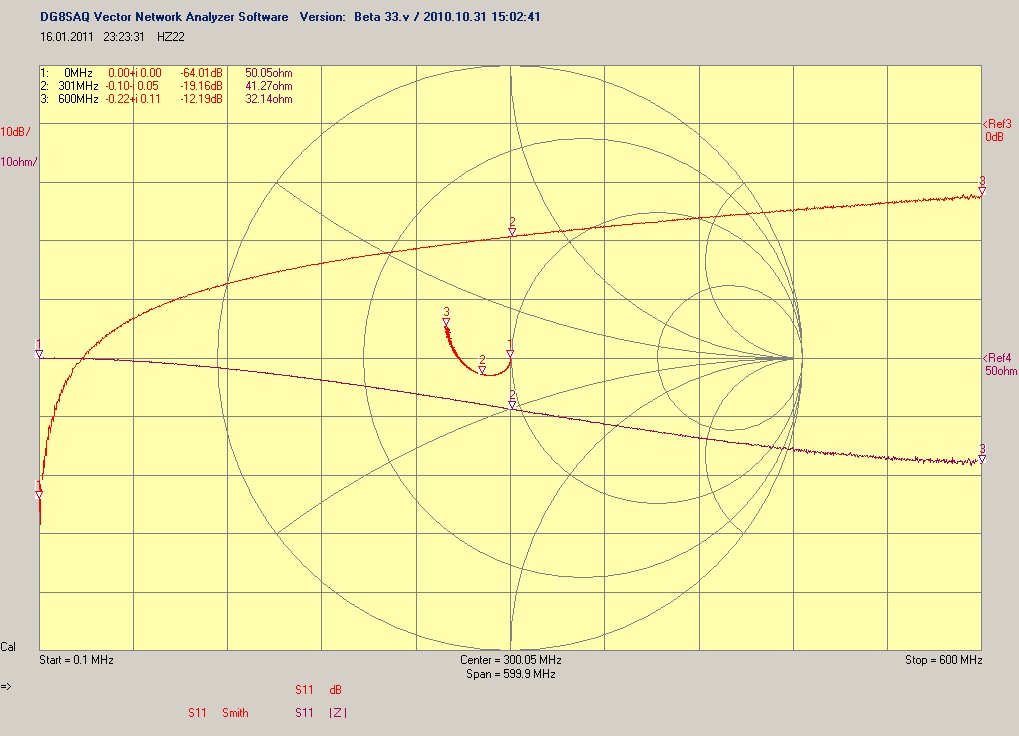Click the Ref4 50ohm reference label
The height and width of the screenshot is (736, 1019).
[1000, 364]
